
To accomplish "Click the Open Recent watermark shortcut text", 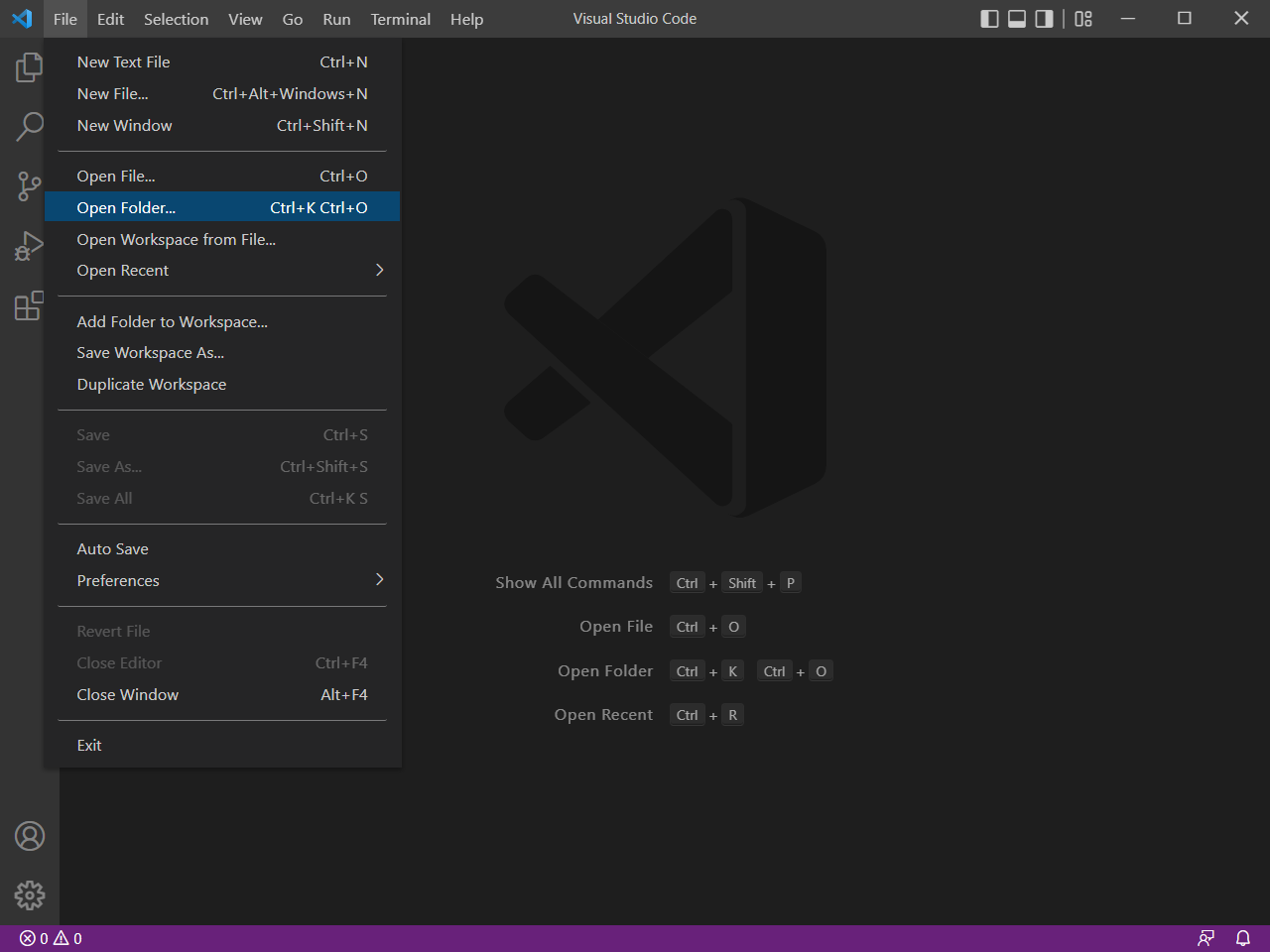I will [603, 714].
